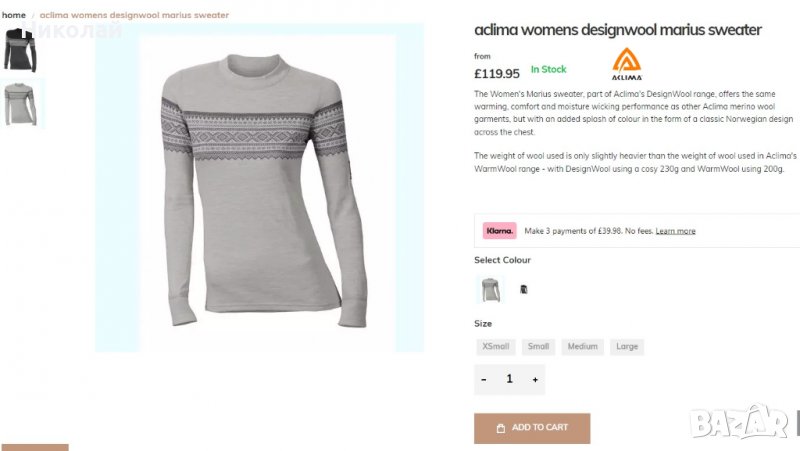The image size is (800, 451).
Task: Click the Aclima brand logo
Action: click(x=627, y=64)
